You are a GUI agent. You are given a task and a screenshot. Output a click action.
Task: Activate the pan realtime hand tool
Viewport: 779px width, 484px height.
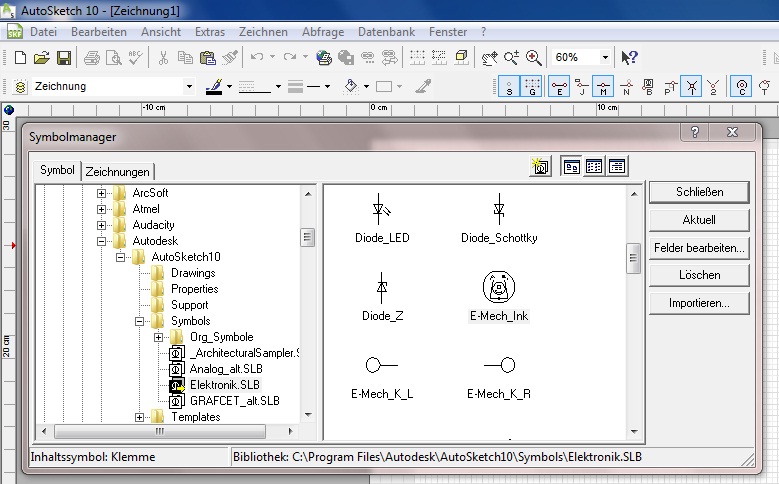click(489, 58)
